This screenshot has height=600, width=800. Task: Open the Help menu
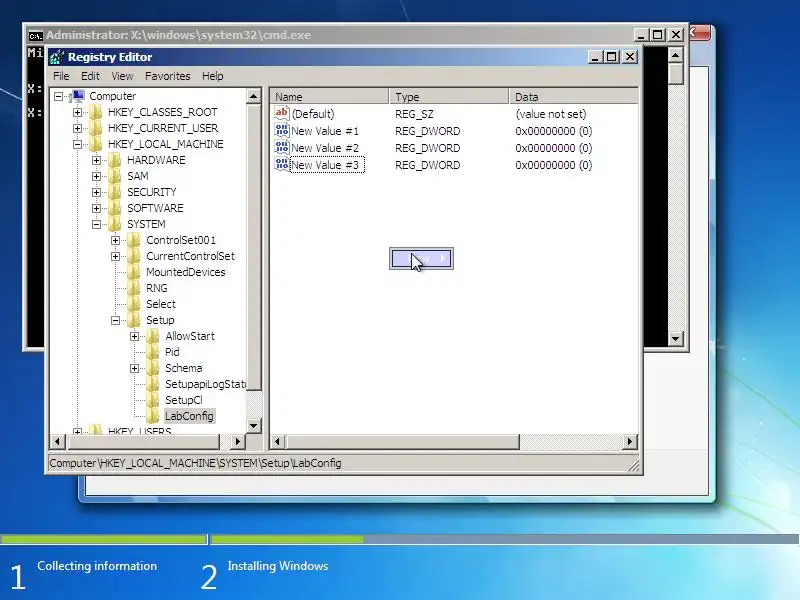[x=213, y=76]
